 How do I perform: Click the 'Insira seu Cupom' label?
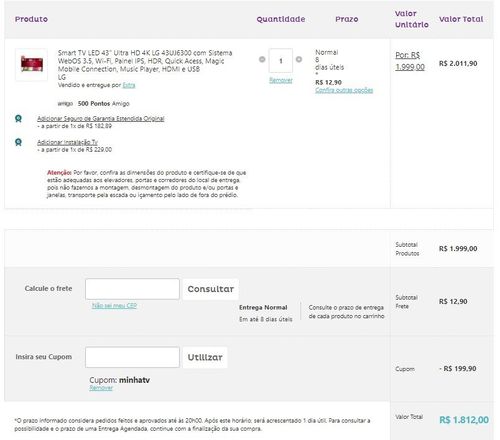point(43,357)
